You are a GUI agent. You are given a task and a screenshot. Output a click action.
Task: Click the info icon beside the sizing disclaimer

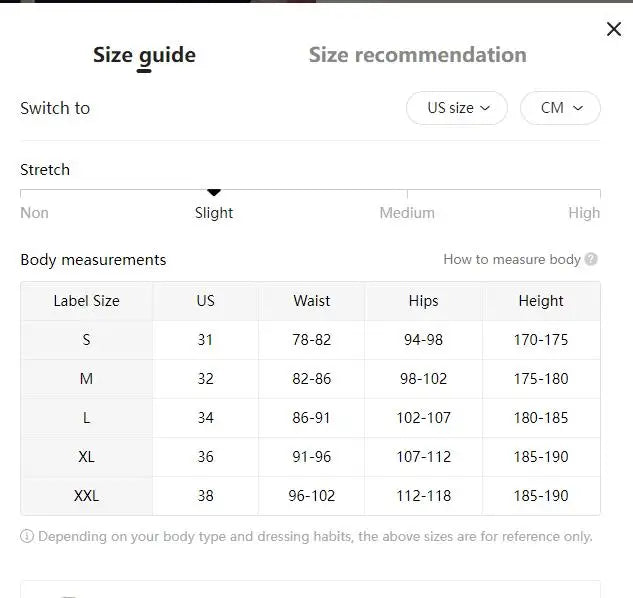coord(27,536)
